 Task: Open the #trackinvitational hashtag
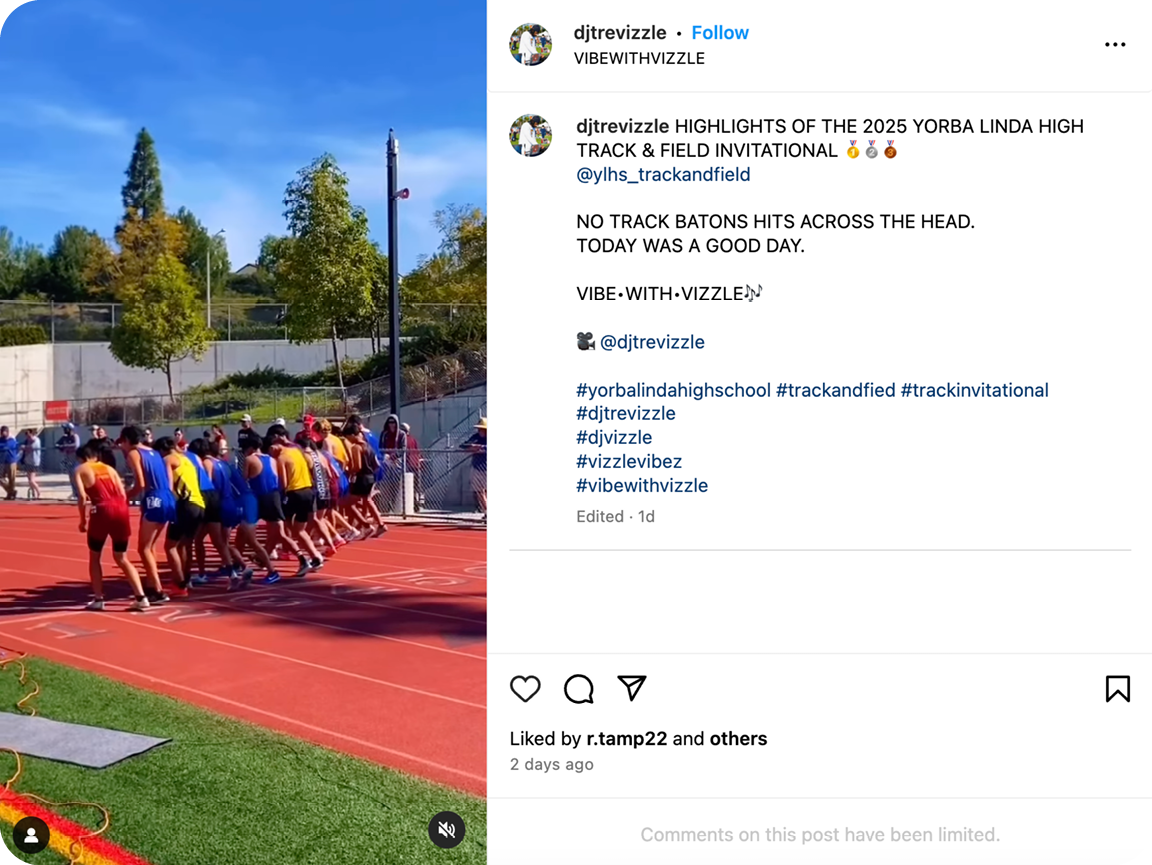pyautogui.click(x=974, y=390)
